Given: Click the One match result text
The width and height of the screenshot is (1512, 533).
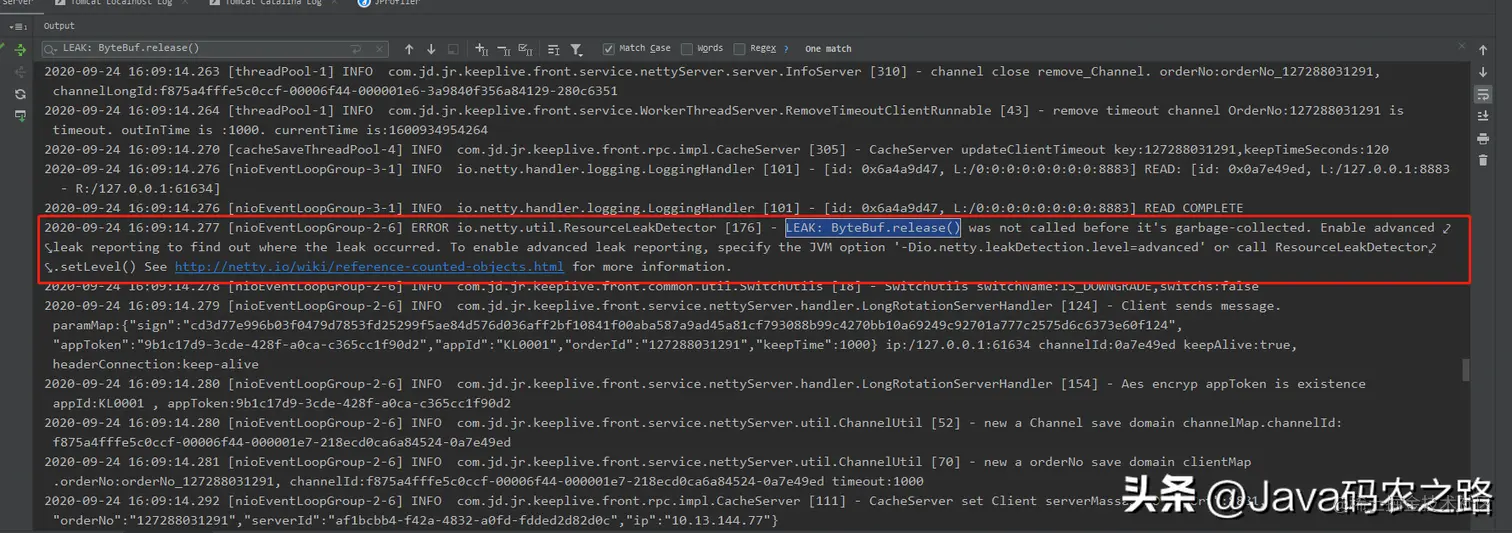Looking at the screenshot, I should [828, 49].
